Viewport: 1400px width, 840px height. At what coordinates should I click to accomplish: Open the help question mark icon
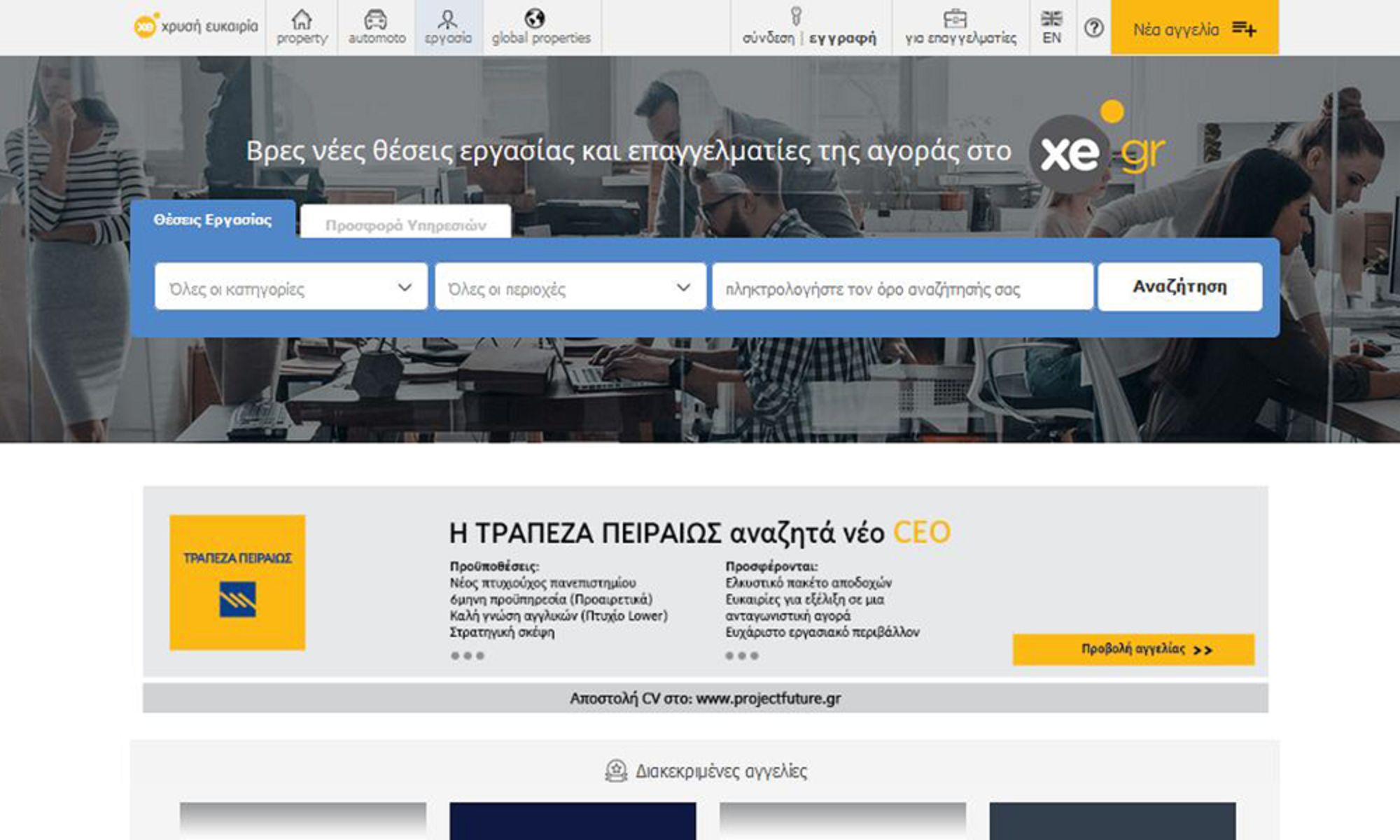pos(1094,28)
